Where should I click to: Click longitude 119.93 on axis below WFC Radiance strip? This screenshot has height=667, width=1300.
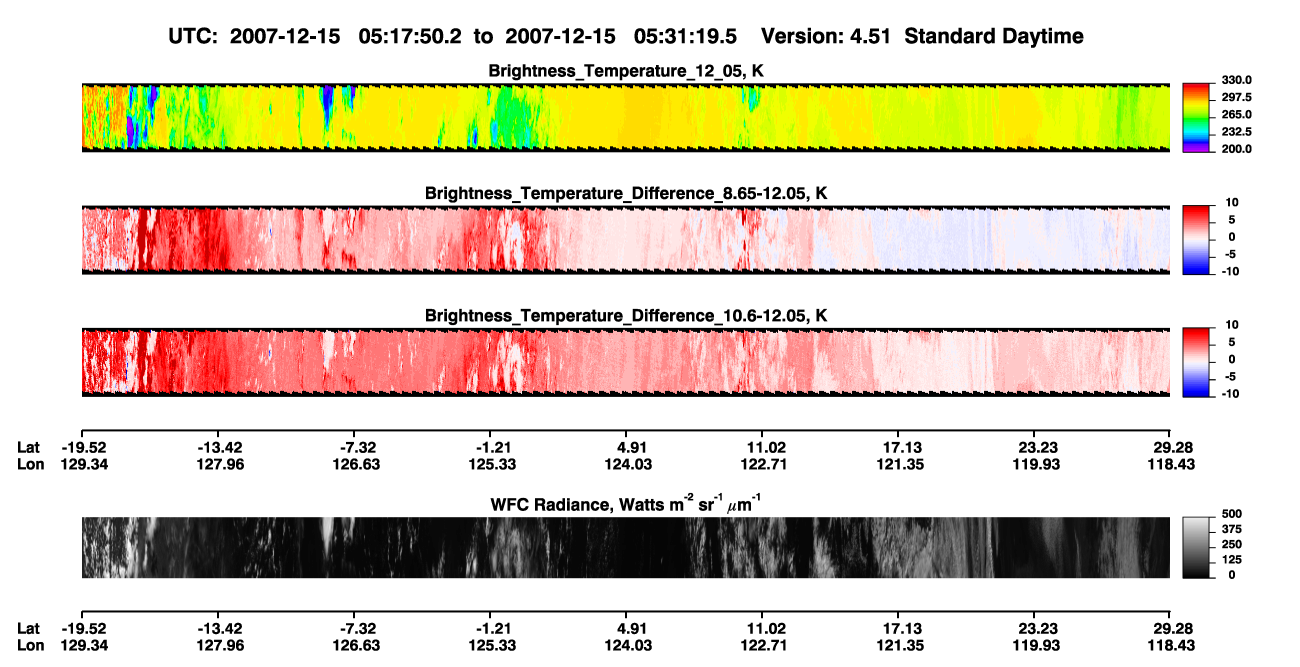1034,645
